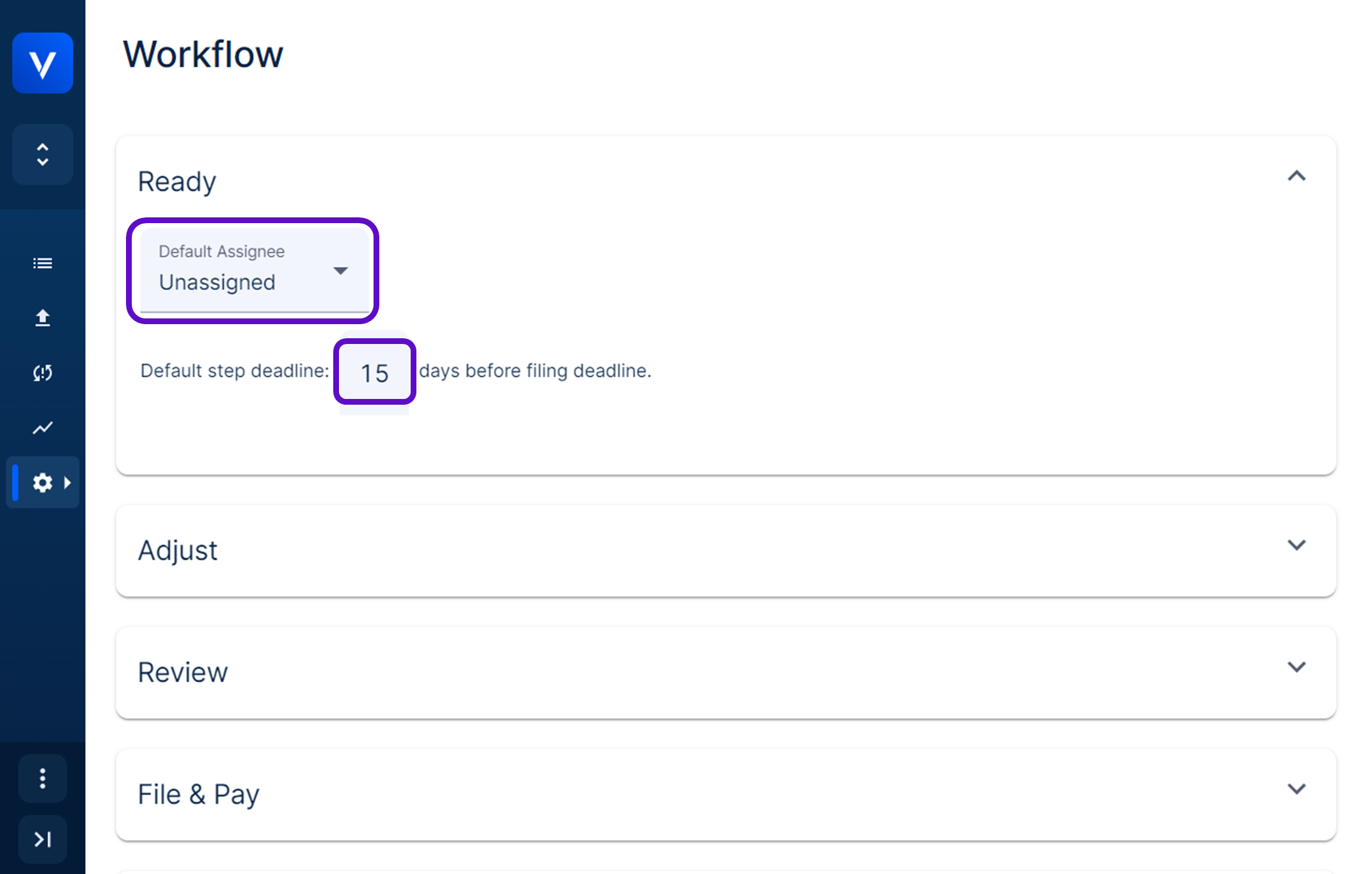Open the trend line chart icon
Screen dimensions: 1372x874
42,428
